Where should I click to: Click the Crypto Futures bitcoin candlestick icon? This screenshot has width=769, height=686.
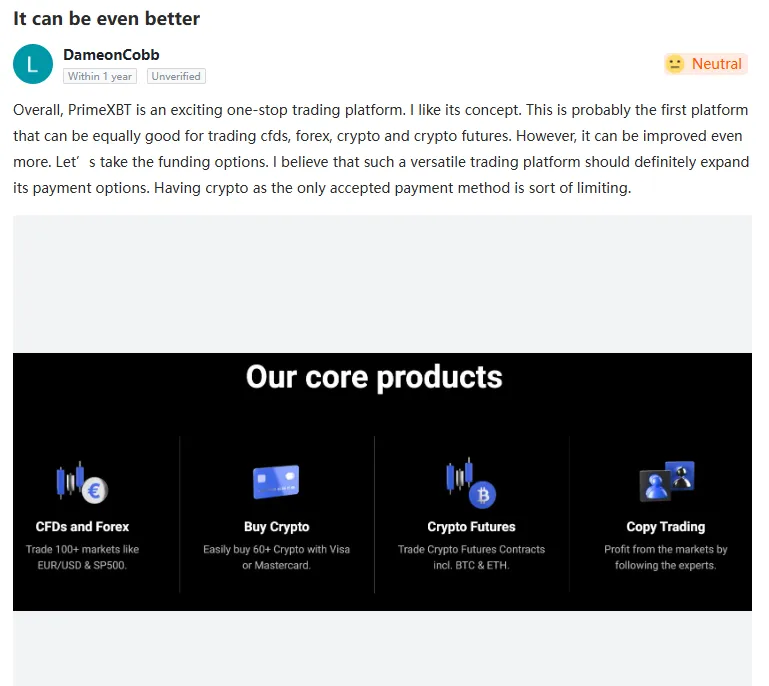point(471,483)
